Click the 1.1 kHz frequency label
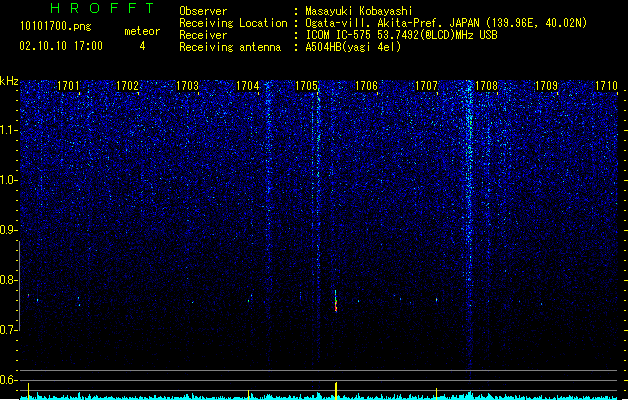 point(9,130)
